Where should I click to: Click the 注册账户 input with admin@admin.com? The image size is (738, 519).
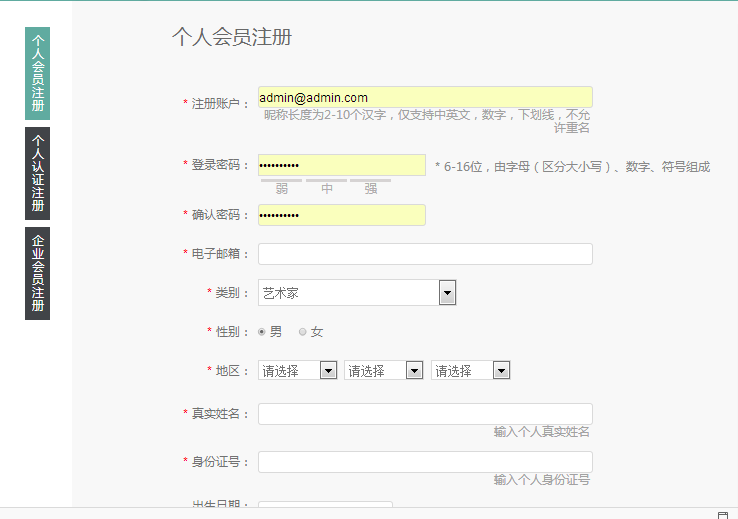[x=425, y=97]
